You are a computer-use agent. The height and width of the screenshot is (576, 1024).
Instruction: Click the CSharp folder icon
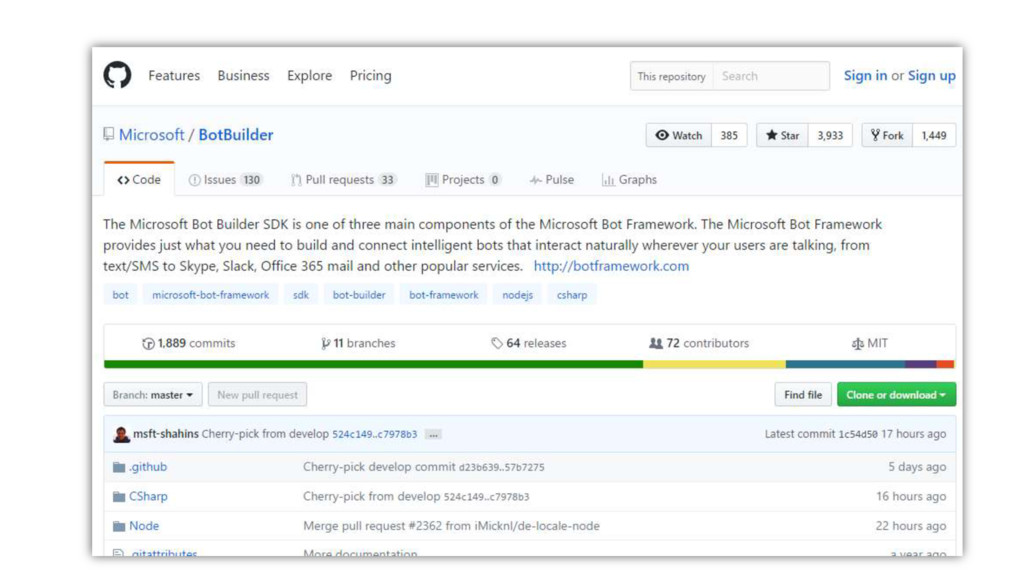(119, 496)
